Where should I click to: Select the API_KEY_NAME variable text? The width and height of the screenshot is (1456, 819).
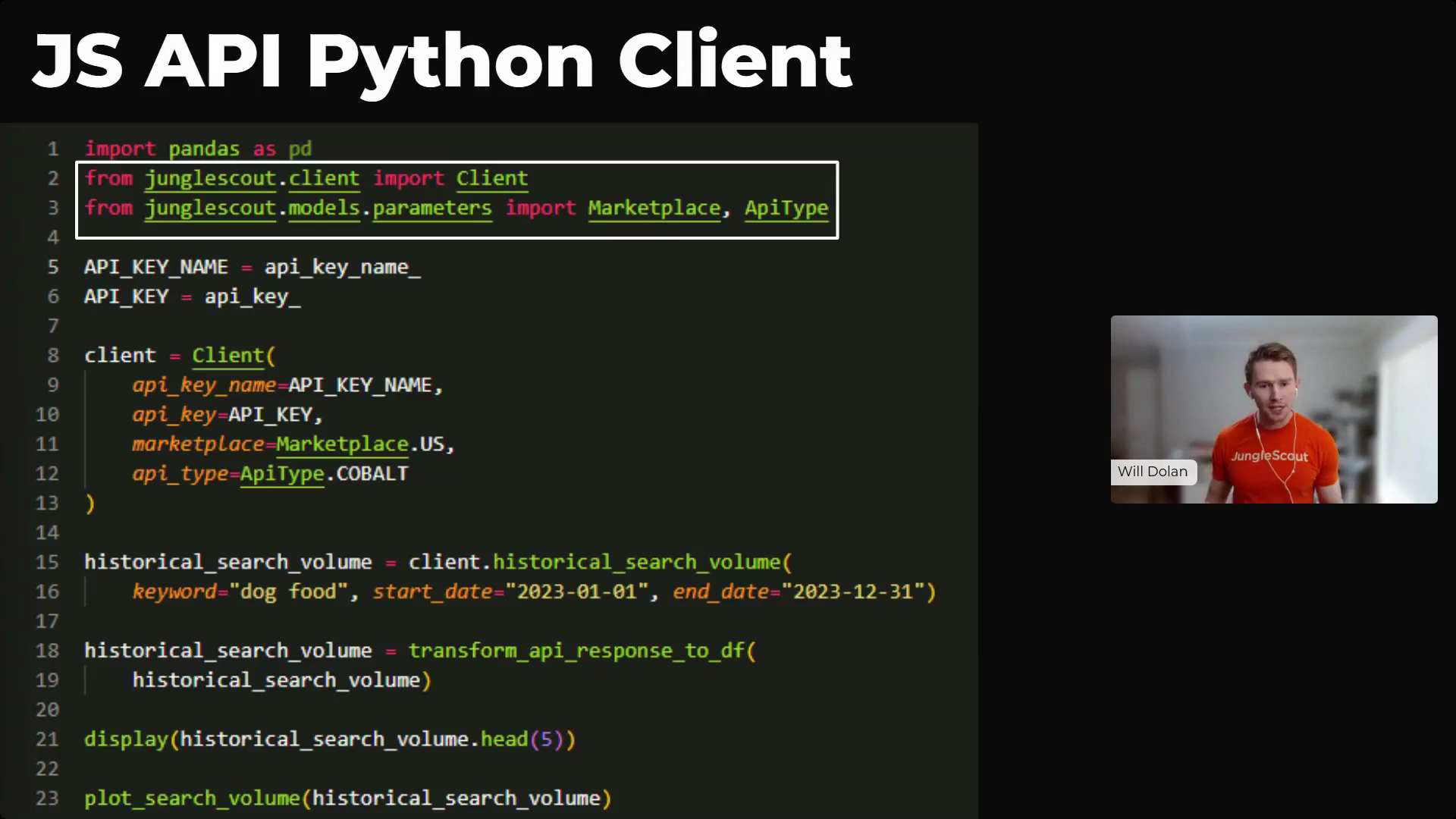point(155,266)
